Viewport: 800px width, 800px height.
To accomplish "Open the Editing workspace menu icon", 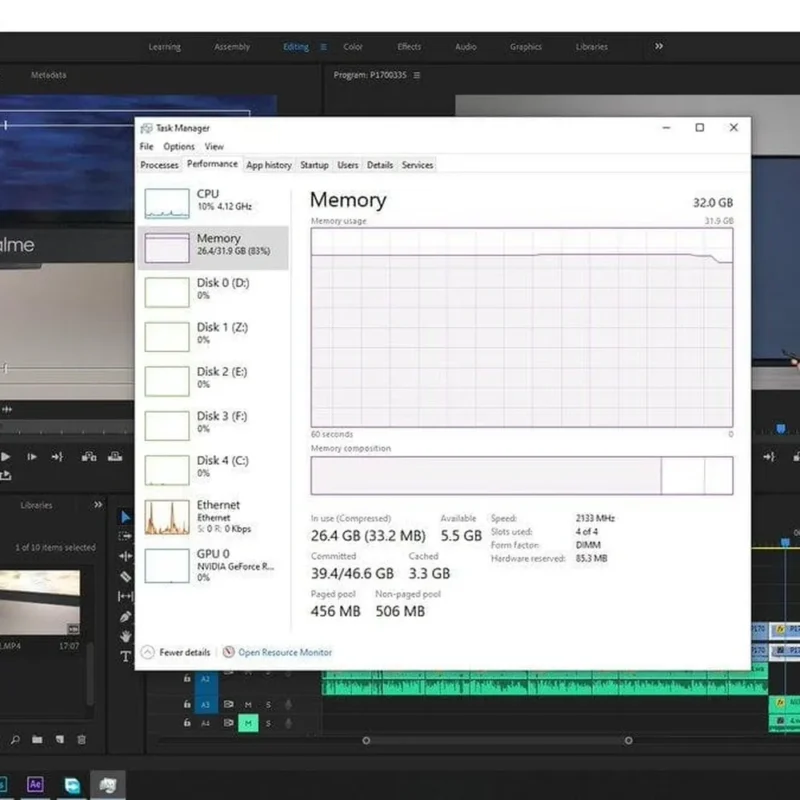I will [323, 47].
